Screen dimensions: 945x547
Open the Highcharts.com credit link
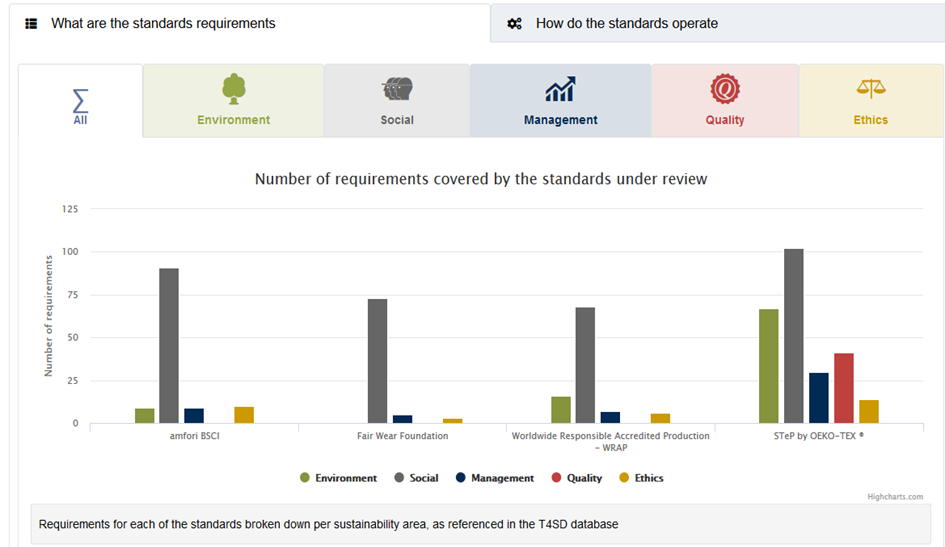895,497
